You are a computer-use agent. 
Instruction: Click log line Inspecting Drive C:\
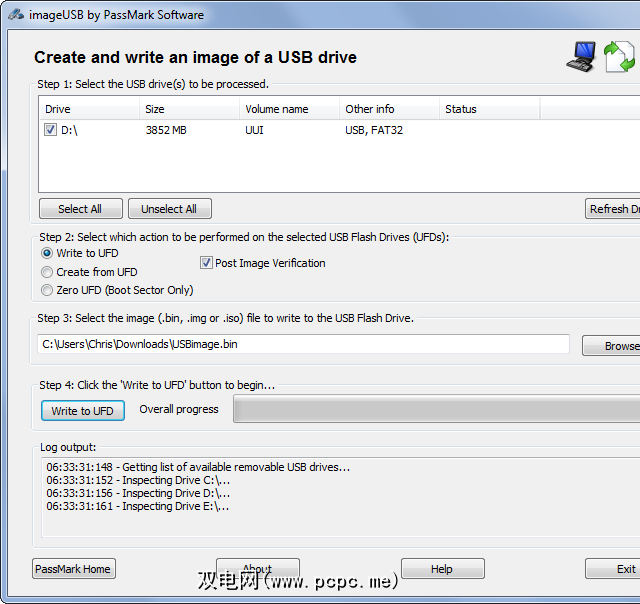[x=138, y=480]
